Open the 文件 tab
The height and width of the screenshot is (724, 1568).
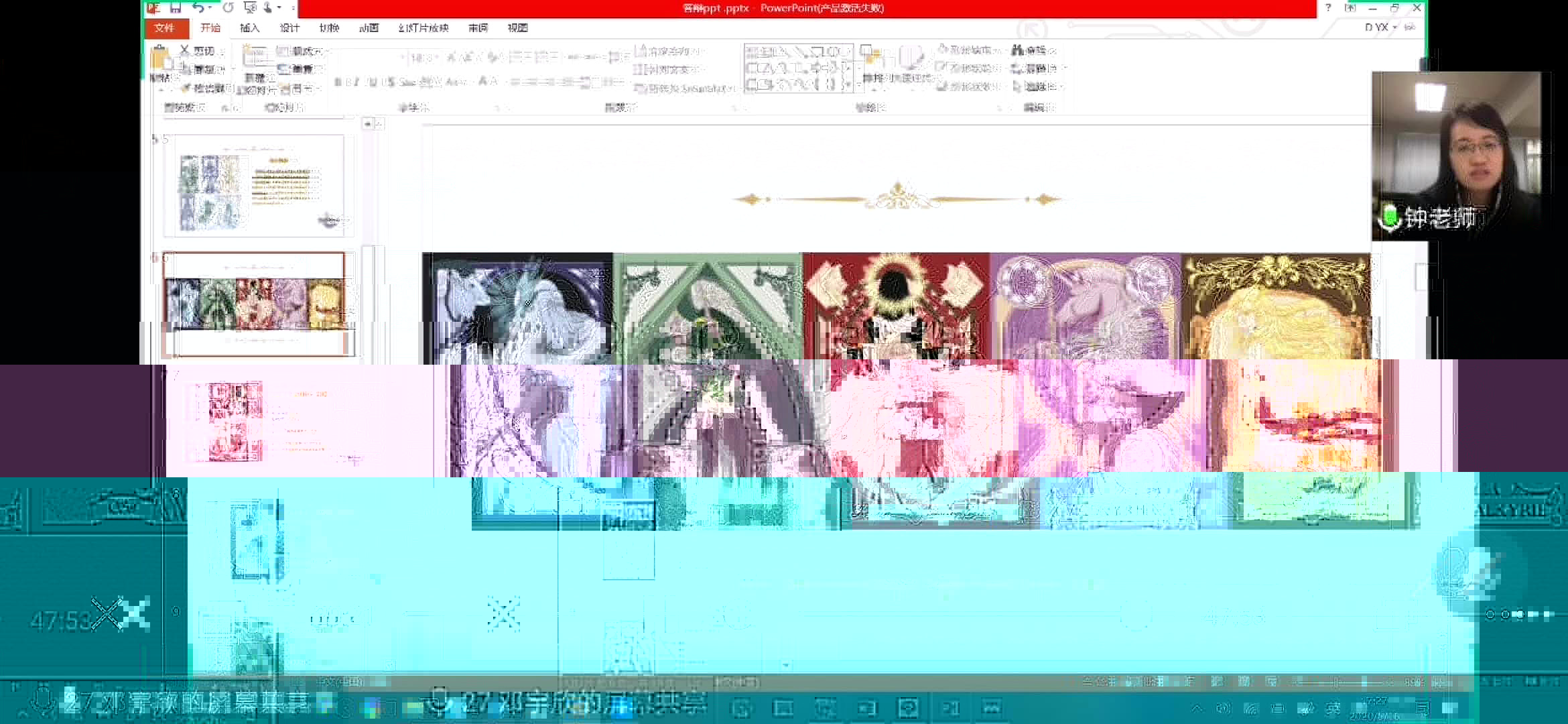[164, 28]
